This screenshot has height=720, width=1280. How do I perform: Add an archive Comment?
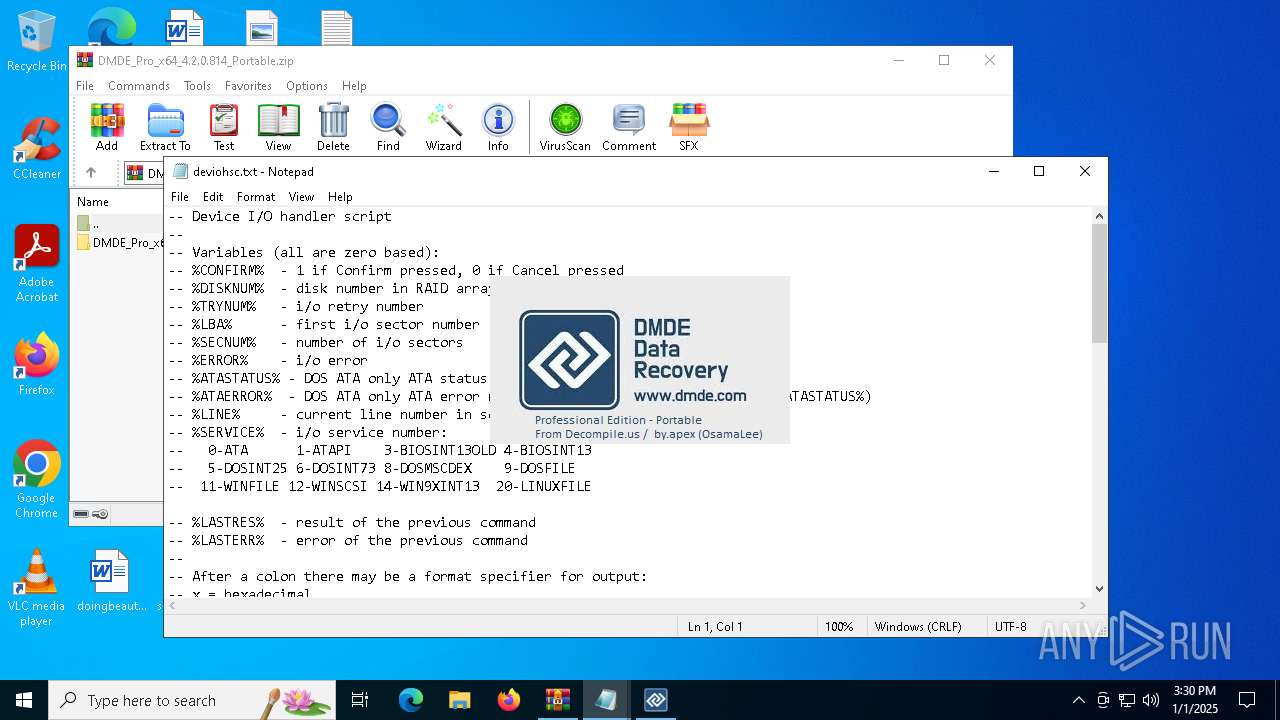click(629, 127)
